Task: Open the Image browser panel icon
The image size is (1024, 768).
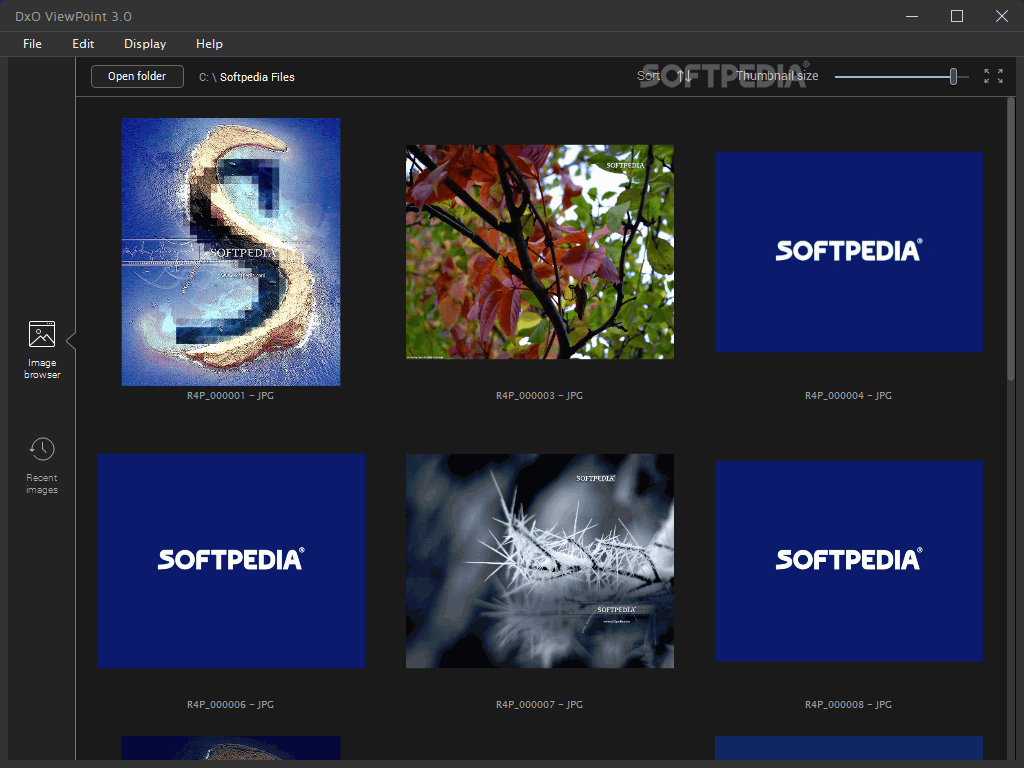Action: [42, 334]
